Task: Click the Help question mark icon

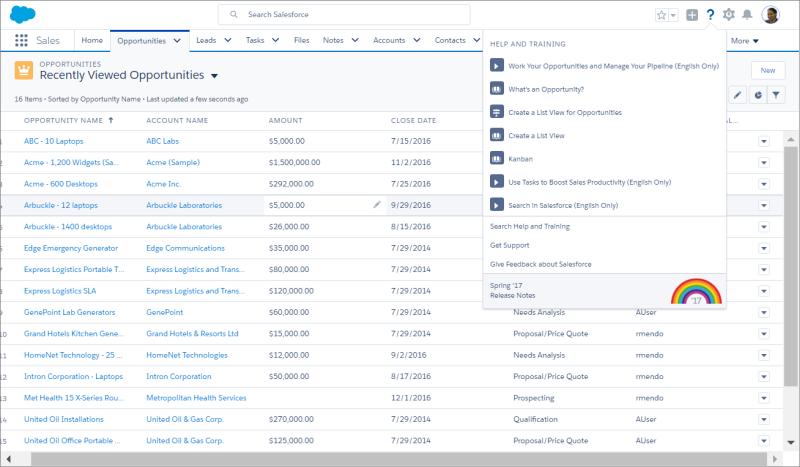Action: [710, 14]
